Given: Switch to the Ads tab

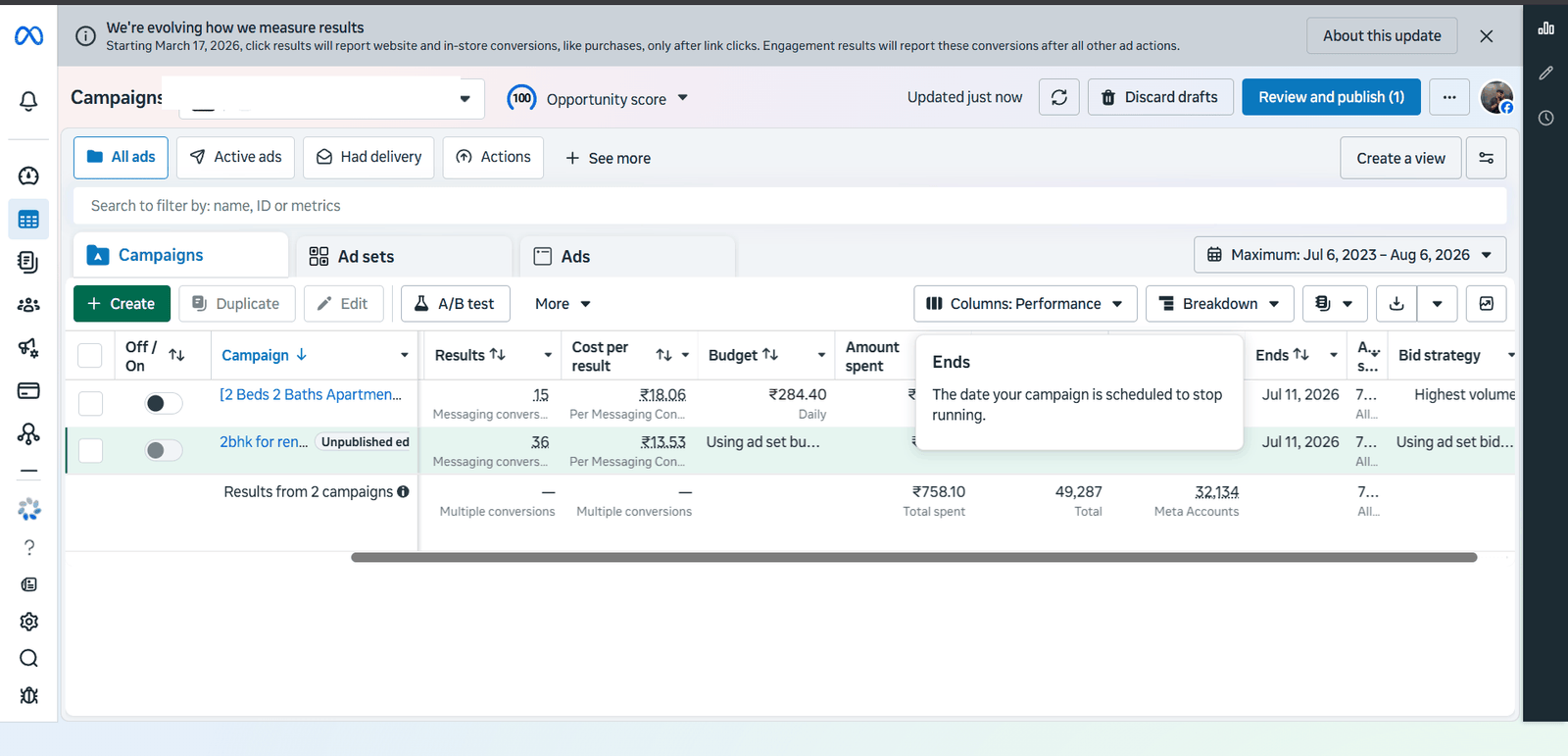Looking at the screenshot, I should pos(627,256).
